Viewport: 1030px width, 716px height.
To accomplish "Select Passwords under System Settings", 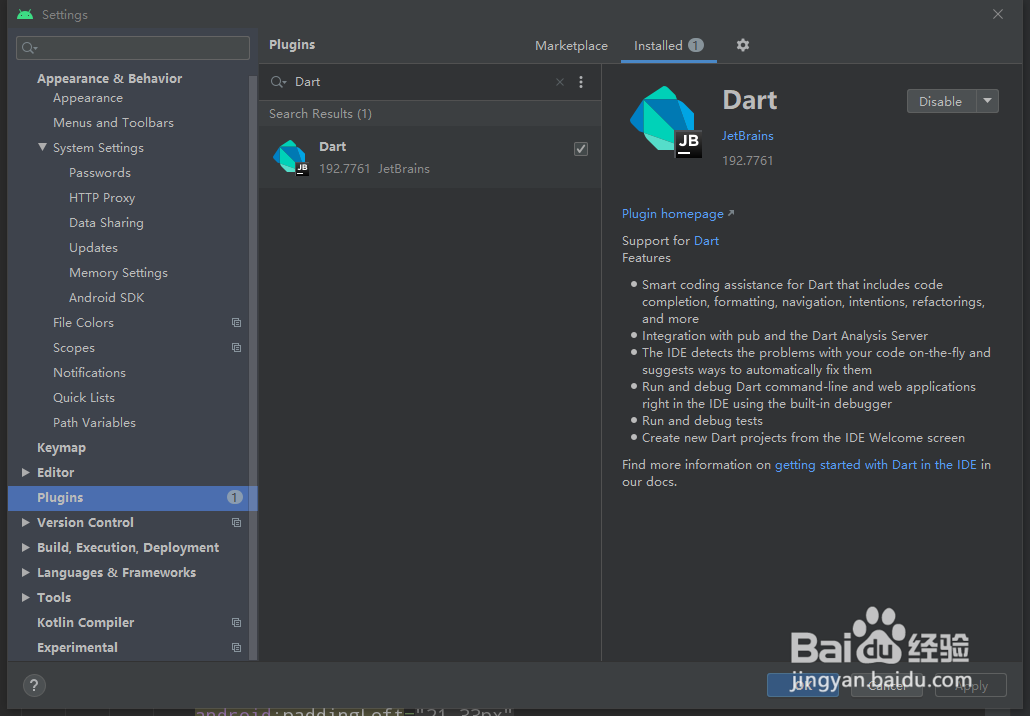I will (x=100, y=173).
